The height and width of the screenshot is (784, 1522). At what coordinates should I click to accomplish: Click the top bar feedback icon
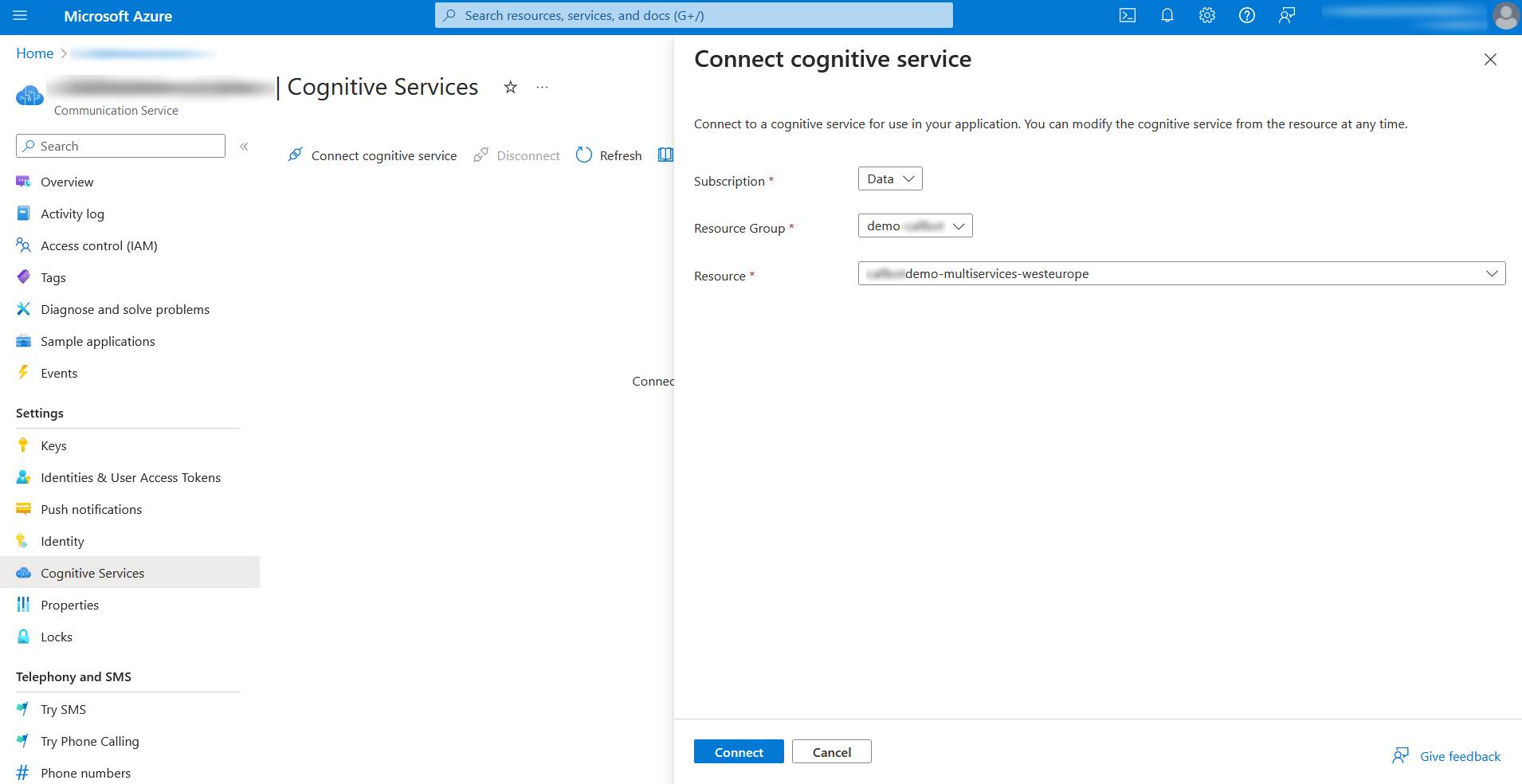1287,16
